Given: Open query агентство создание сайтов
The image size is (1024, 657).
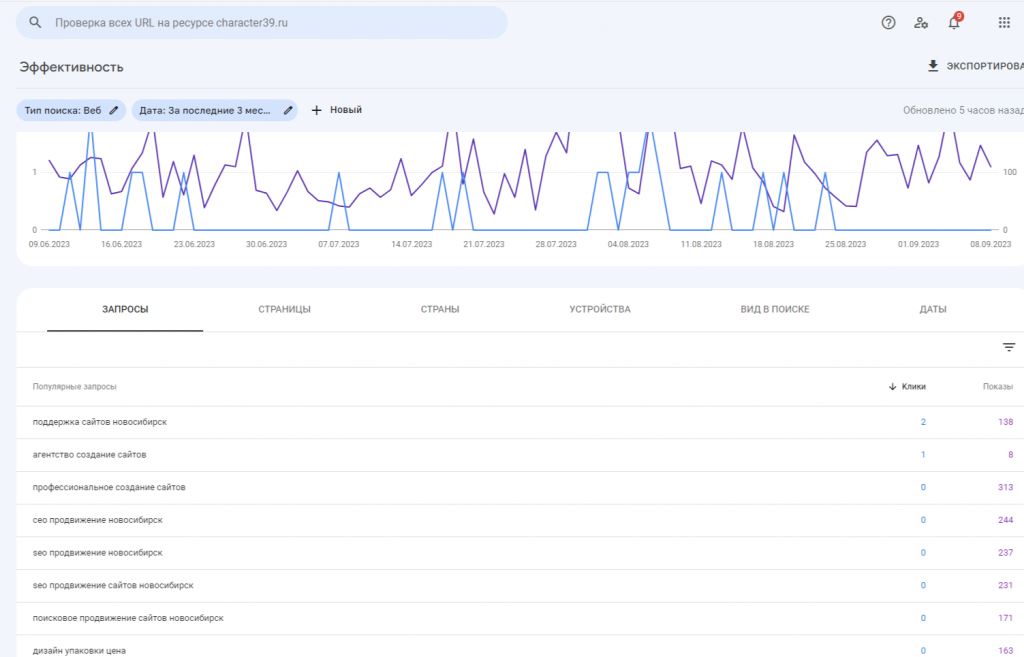Looking at the screenshot, I should tap(89, 455).
